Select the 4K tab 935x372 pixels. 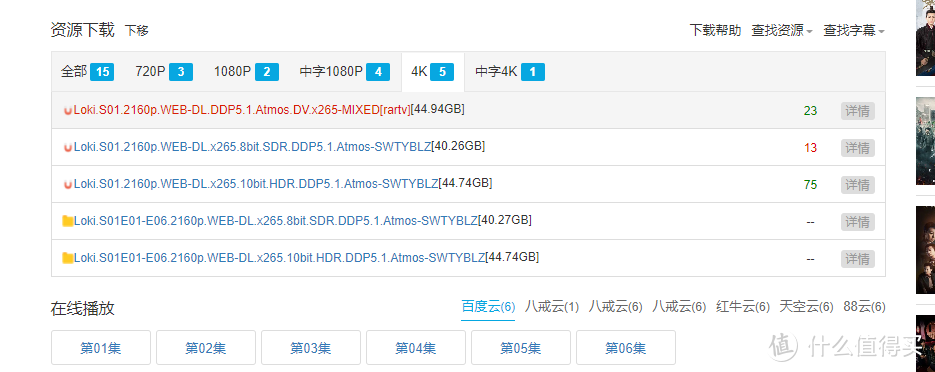click(x=432, y=72)
